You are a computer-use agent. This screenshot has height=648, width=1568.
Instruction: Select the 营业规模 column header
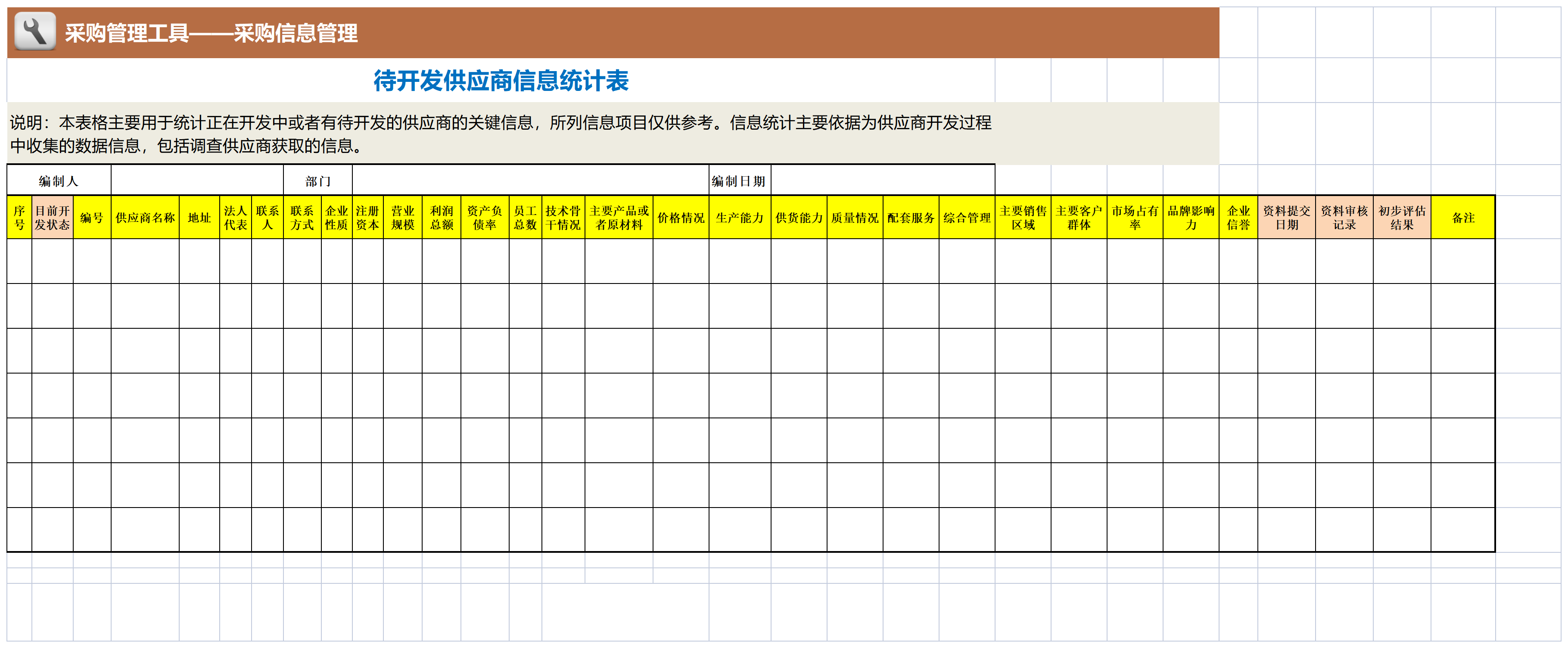pos(403,218)
